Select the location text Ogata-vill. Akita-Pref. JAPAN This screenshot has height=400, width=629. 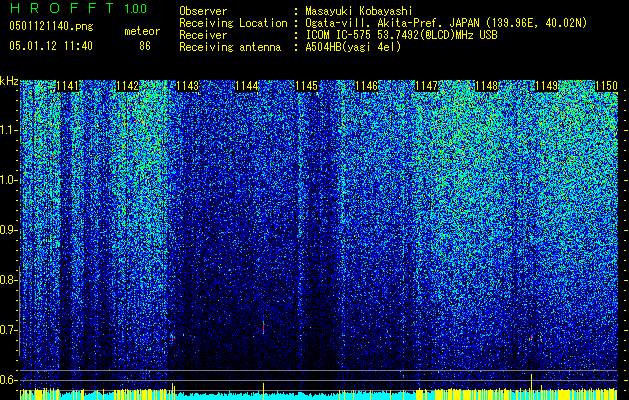tap(392, 23)
